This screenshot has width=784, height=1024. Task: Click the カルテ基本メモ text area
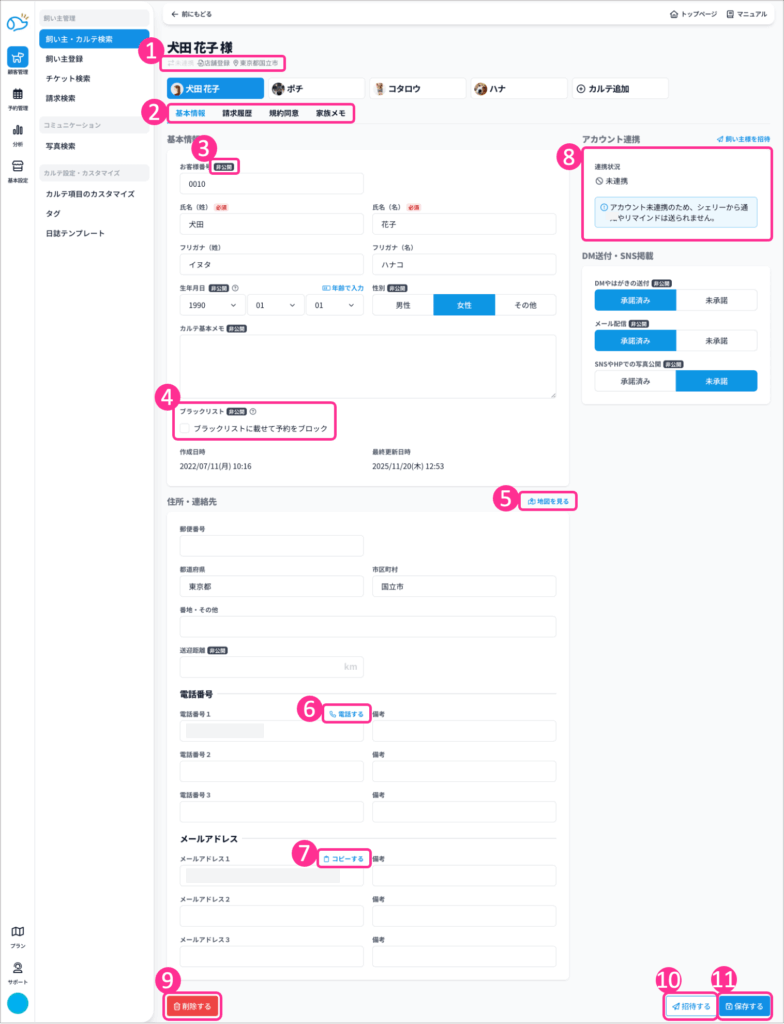pyautogui.click(x=368, y=365)
